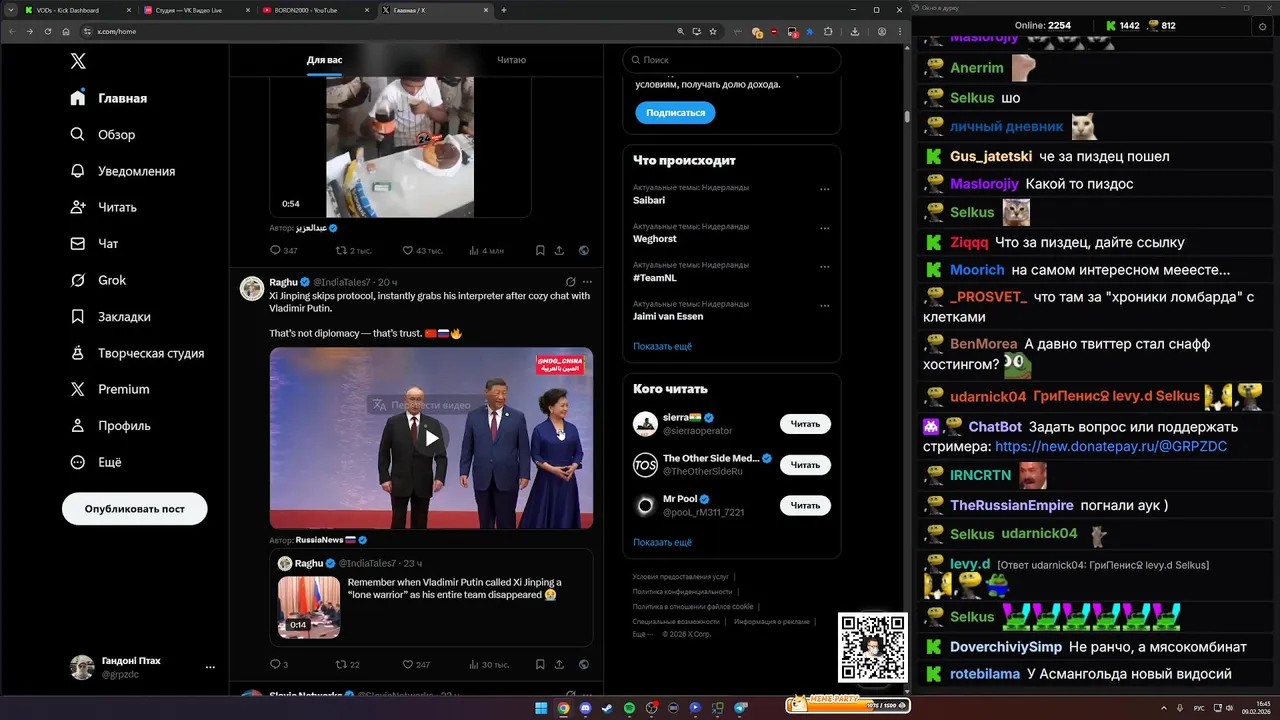Open account menu dots next to @grpzdc
Image resolution: width=1280 pixels, height=720 pixels.
click(x=210, y=667)
